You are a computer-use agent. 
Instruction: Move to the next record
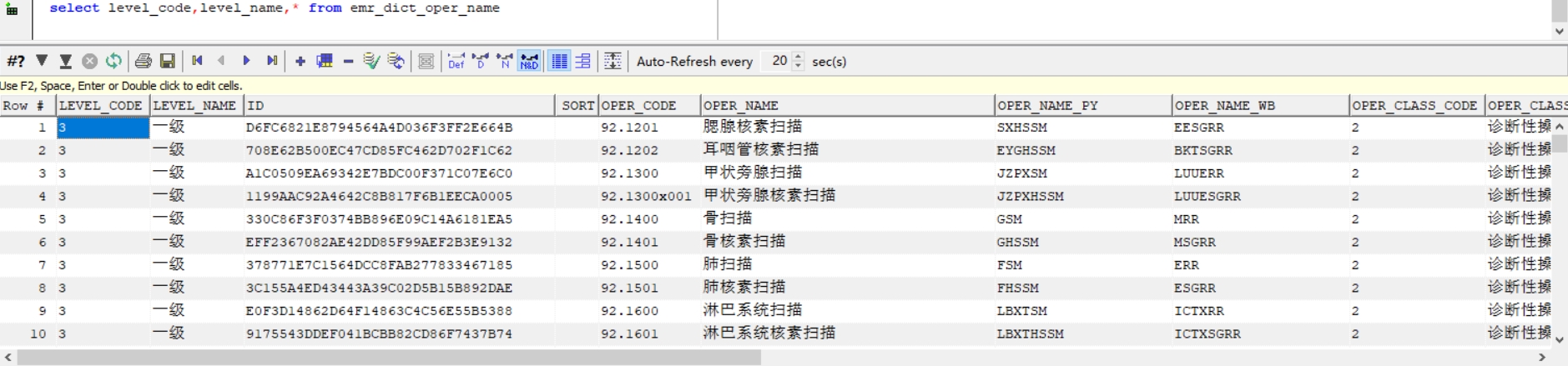pyautogui.click(x=246, y=61)
